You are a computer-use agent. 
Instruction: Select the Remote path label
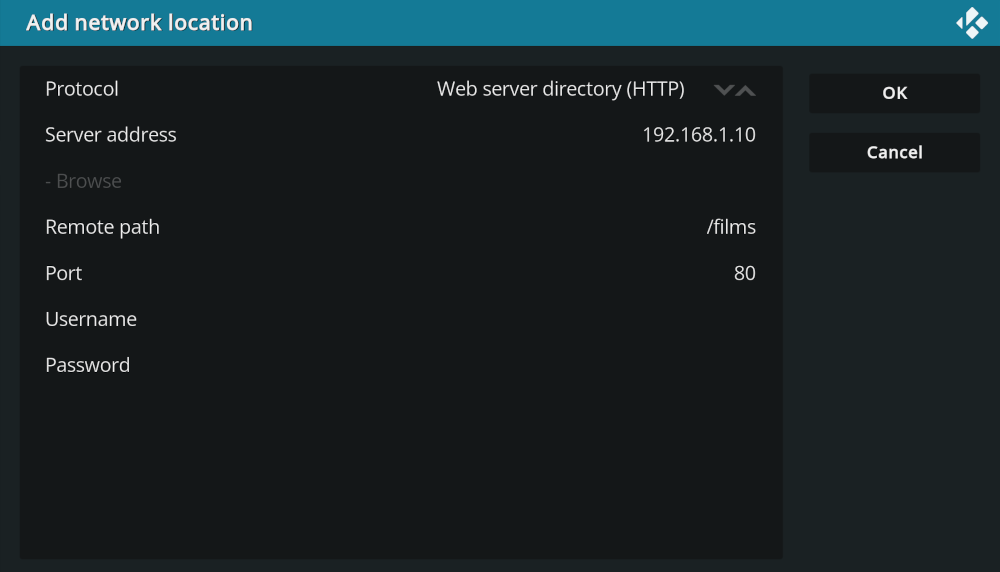[x=102, y=227]
